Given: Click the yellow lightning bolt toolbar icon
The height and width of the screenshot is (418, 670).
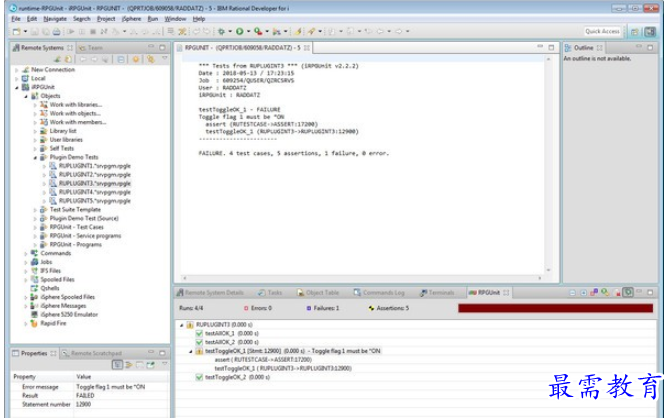Looking at the screenshot, I should coord(298,31).
